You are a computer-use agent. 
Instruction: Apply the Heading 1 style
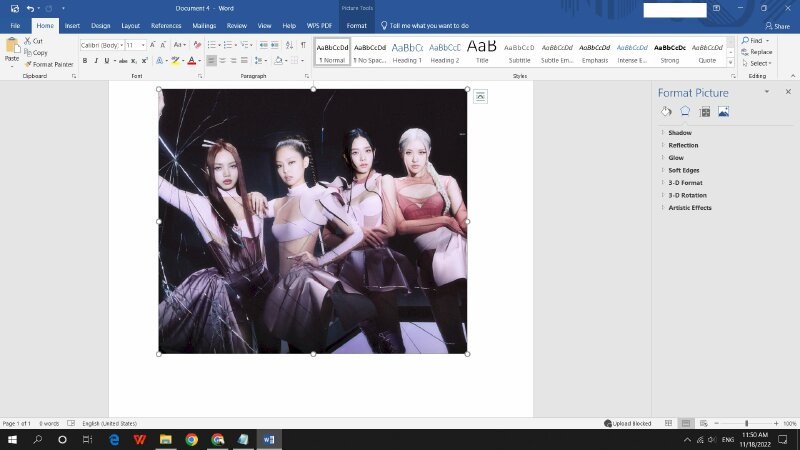click(407, 51)
